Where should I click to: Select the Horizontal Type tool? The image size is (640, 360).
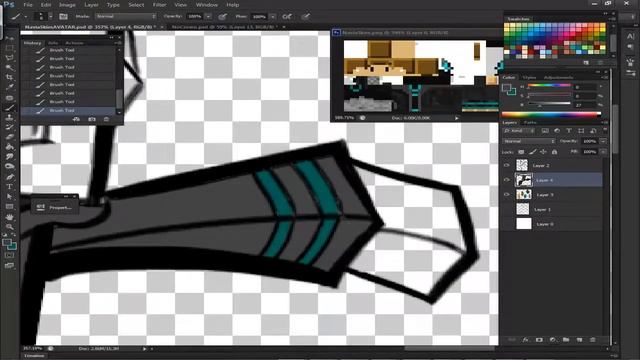point(10,187)
